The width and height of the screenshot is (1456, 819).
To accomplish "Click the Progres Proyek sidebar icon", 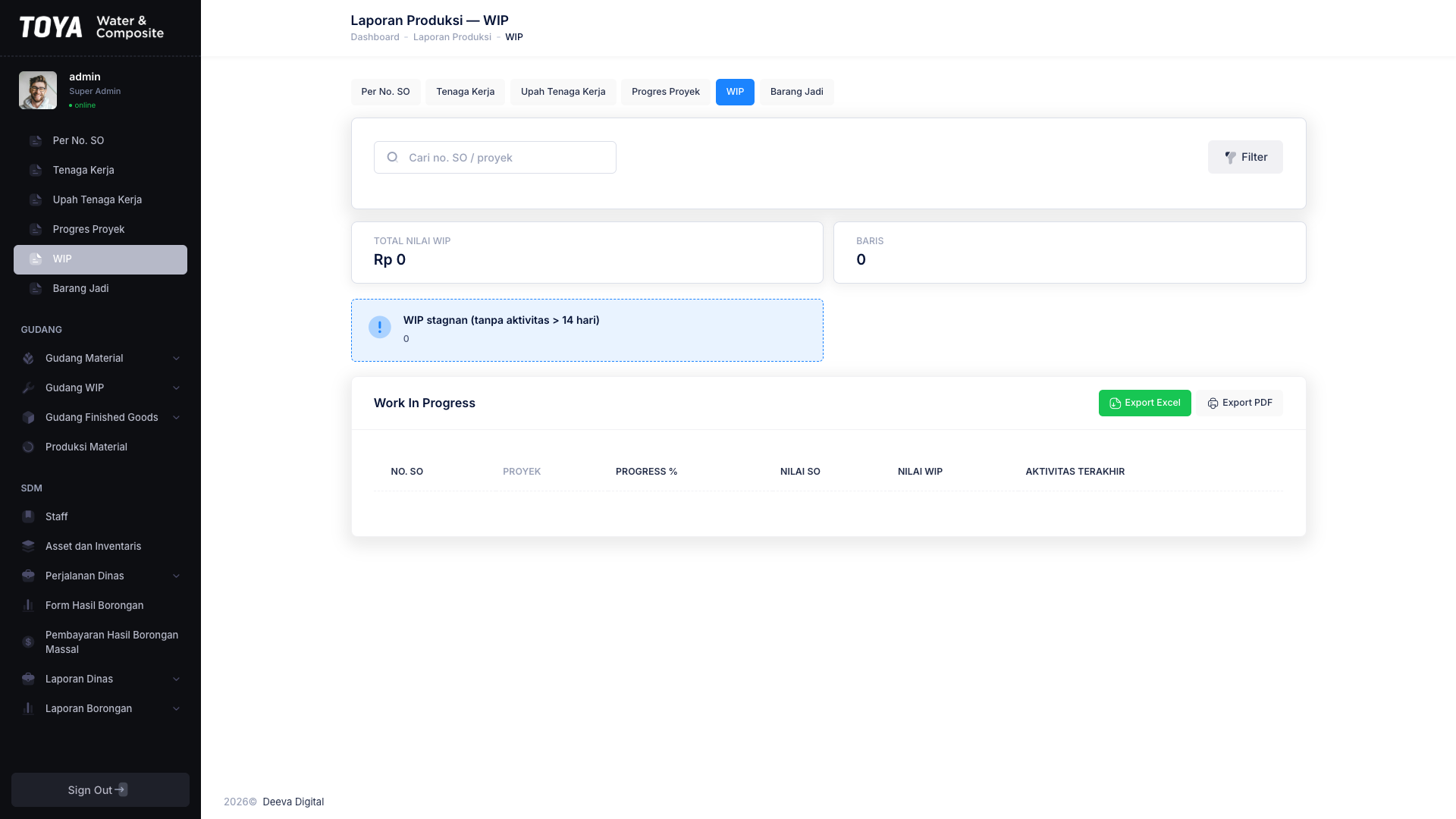I will (36, 230).
